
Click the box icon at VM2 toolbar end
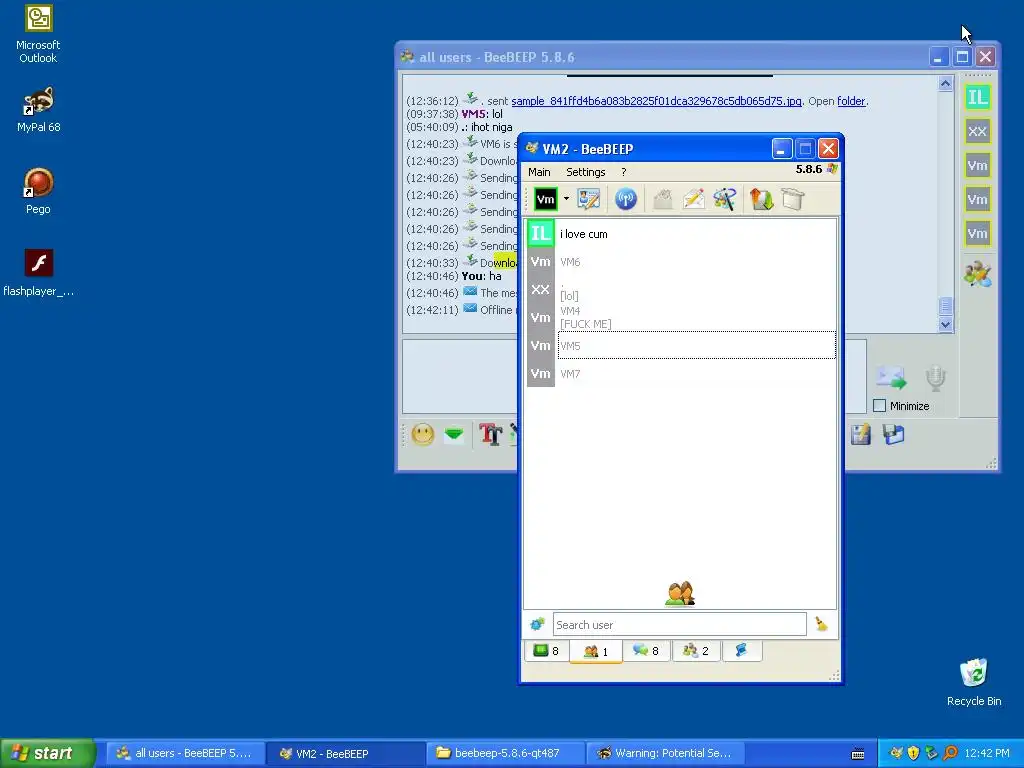tap(793, 199)
